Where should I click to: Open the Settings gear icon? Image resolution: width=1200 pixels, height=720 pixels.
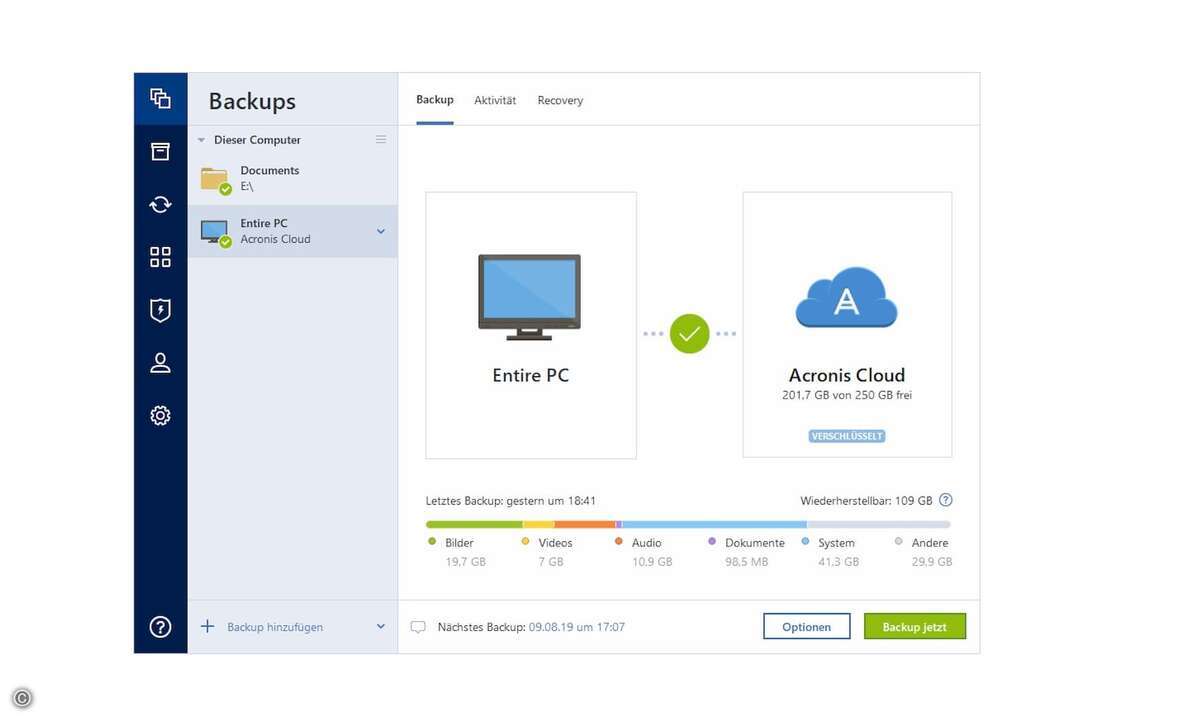160,416
